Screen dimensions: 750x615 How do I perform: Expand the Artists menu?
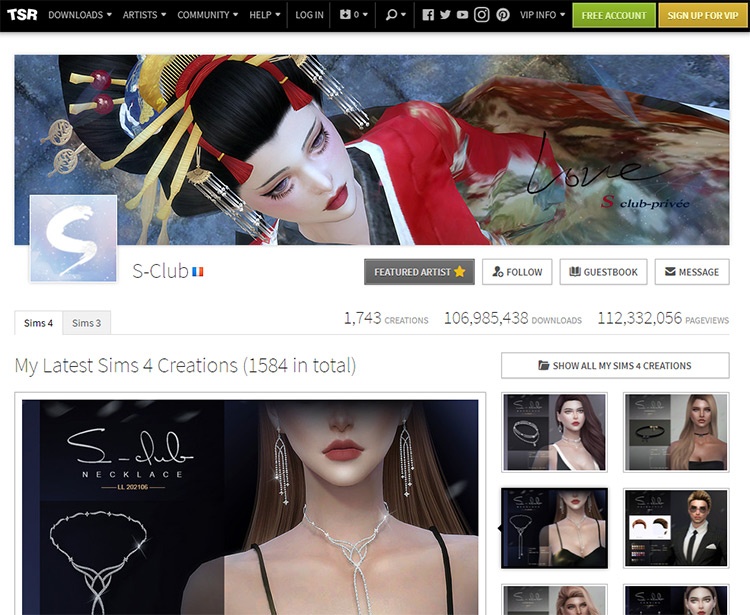pos(144,15)
